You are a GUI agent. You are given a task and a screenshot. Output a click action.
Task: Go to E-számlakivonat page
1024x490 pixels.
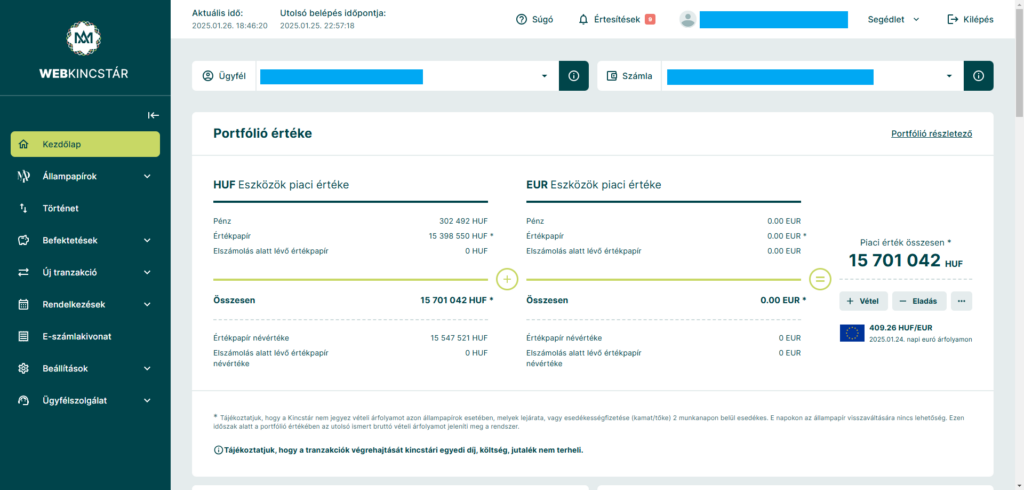(x=76, y=336)
